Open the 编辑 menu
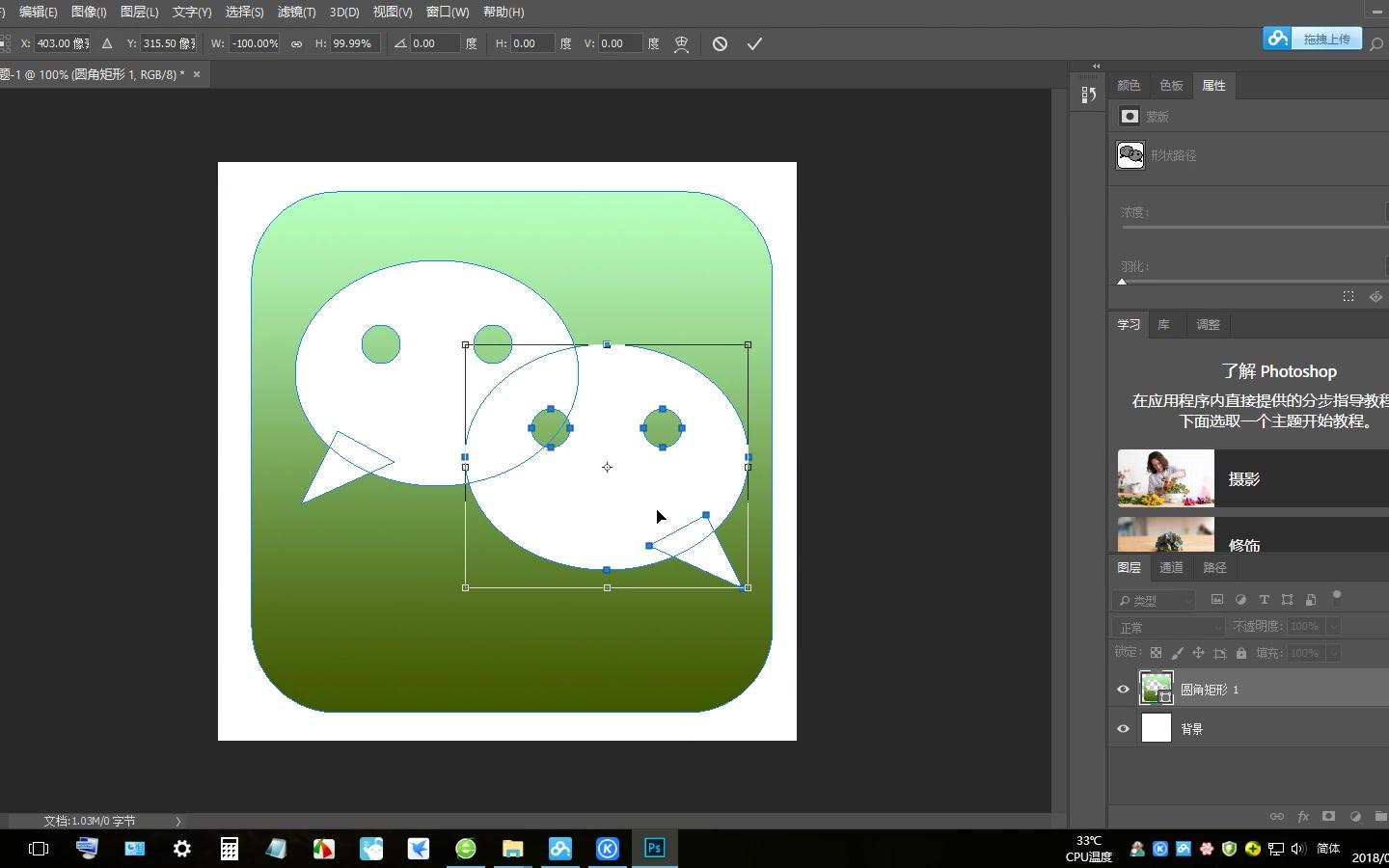Image resolution: width=1389 pixels, height=868 pixels. (39, 12)
